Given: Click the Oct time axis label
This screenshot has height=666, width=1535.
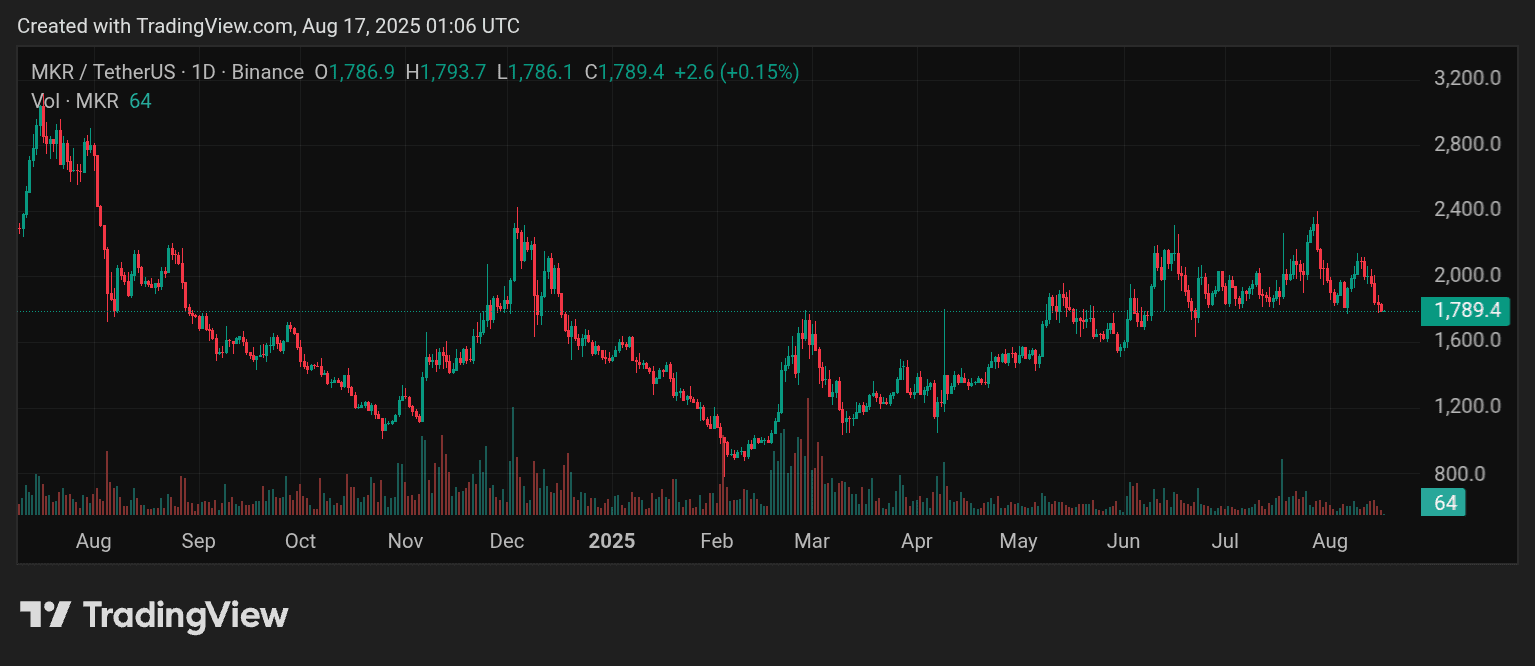Looking at the screenshot, I should [300, 542].
